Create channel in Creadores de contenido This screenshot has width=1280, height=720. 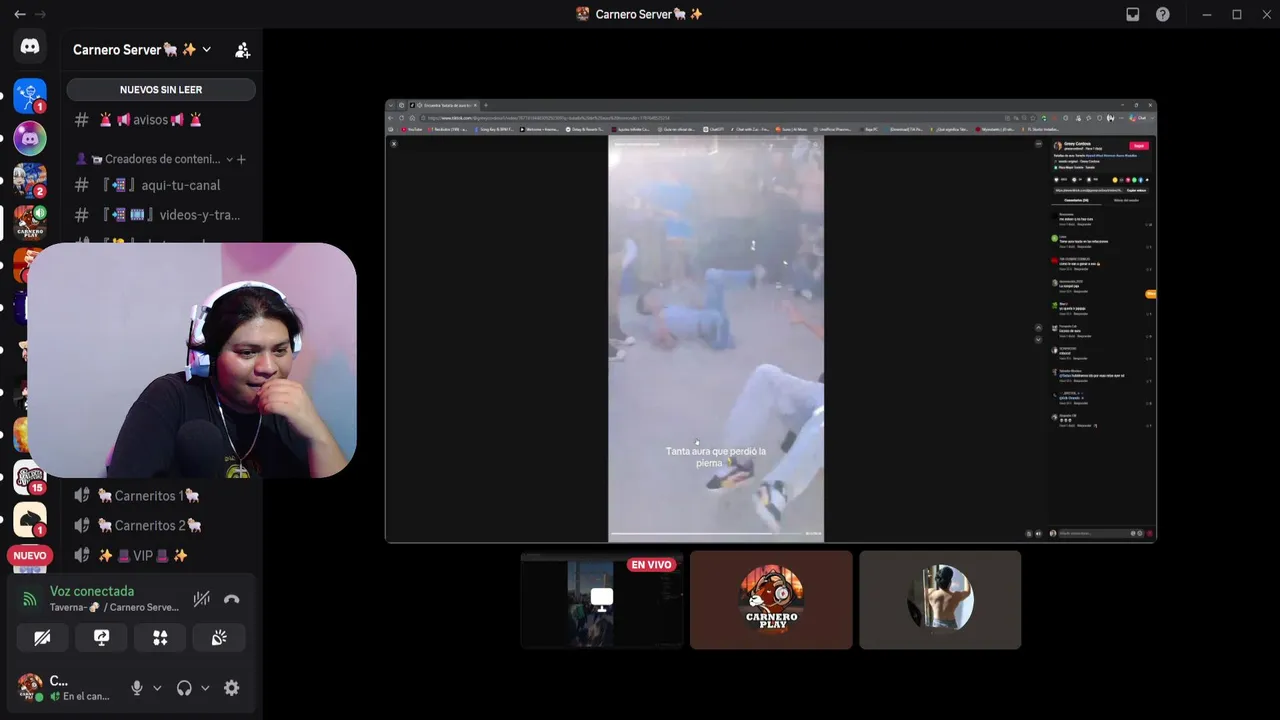[241, 159]
